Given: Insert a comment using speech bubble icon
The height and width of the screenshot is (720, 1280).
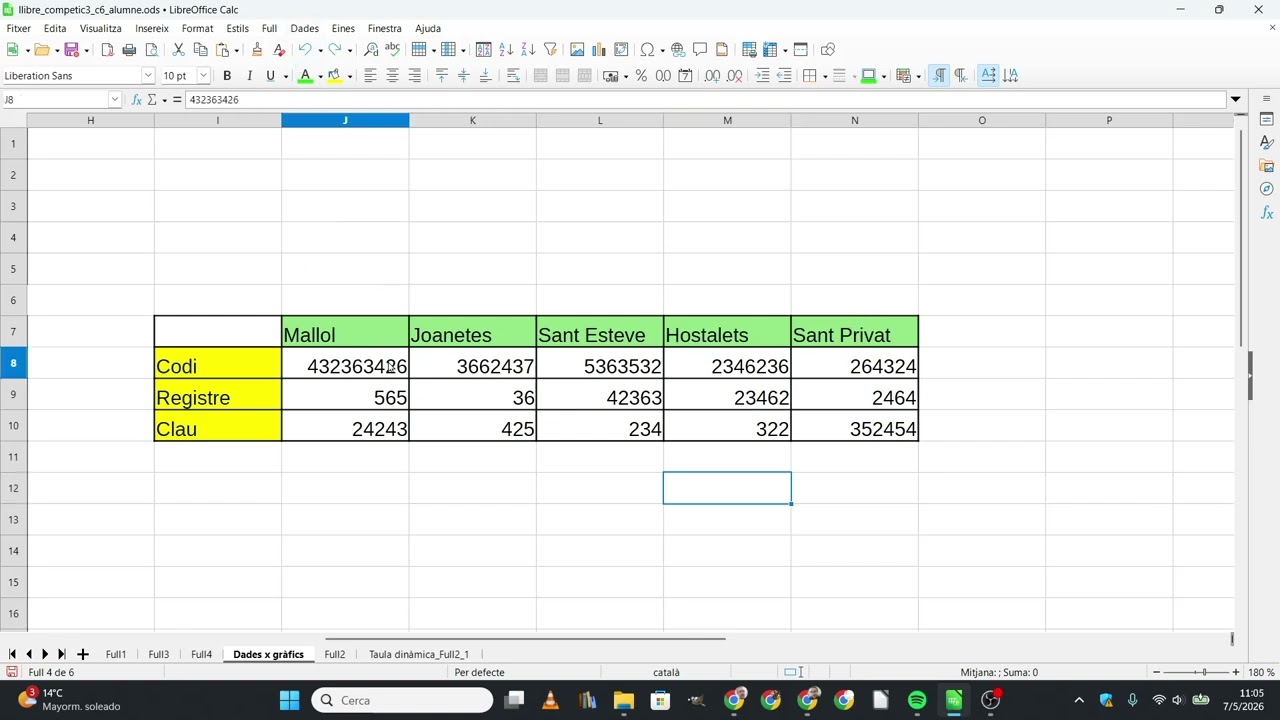Looking at the screenshot, I should (700, 50).
